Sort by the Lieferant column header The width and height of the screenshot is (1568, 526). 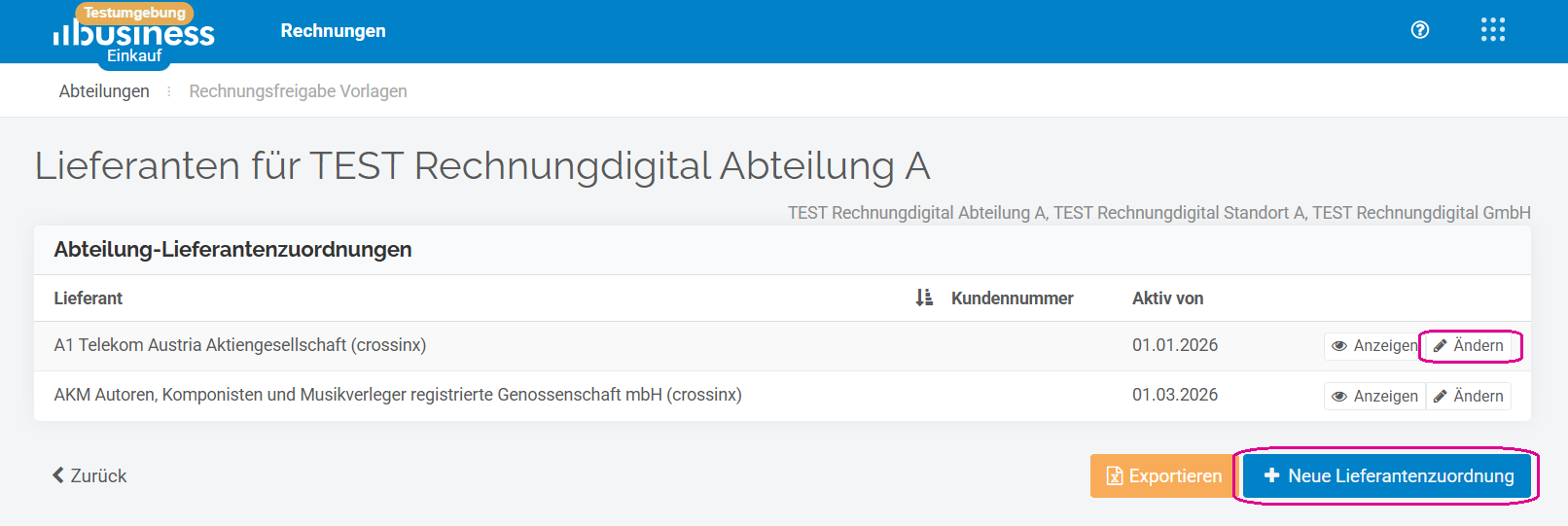pos(89,298)
